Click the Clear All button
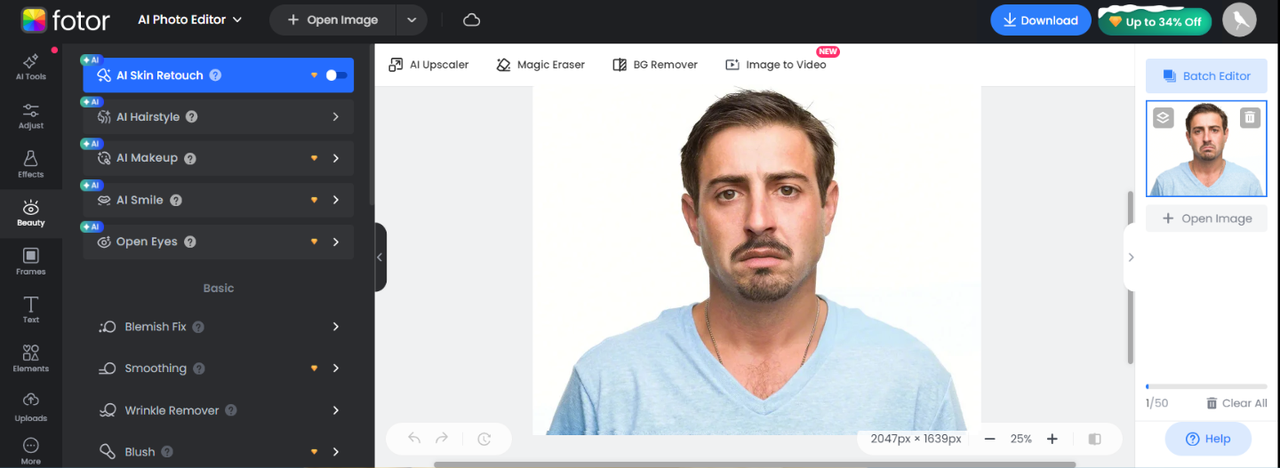 click(1236, 403)
